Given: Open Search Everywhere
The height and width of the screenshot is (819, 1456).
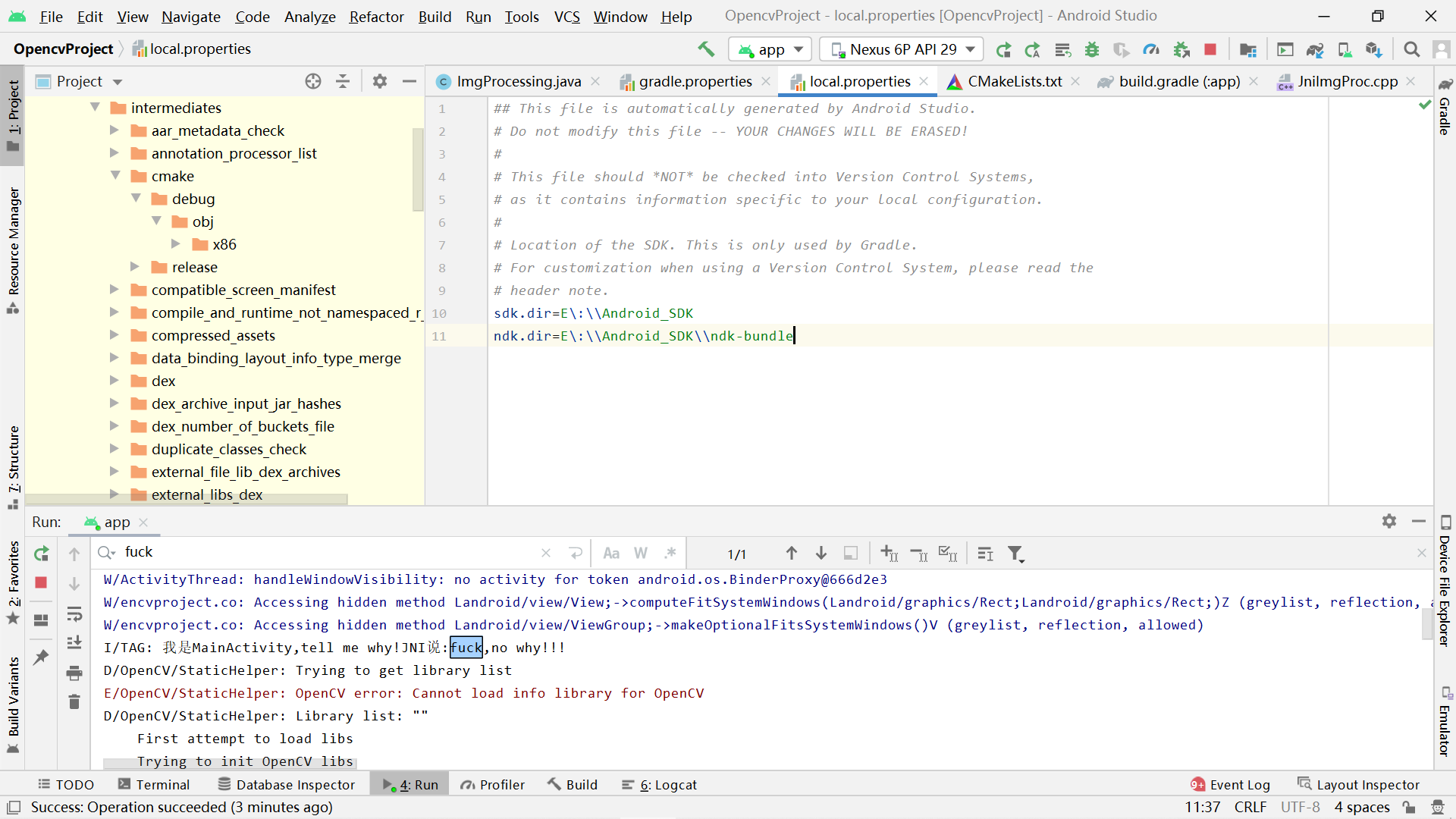Looking at the screenshot, I should click(x=1412, y=49).
